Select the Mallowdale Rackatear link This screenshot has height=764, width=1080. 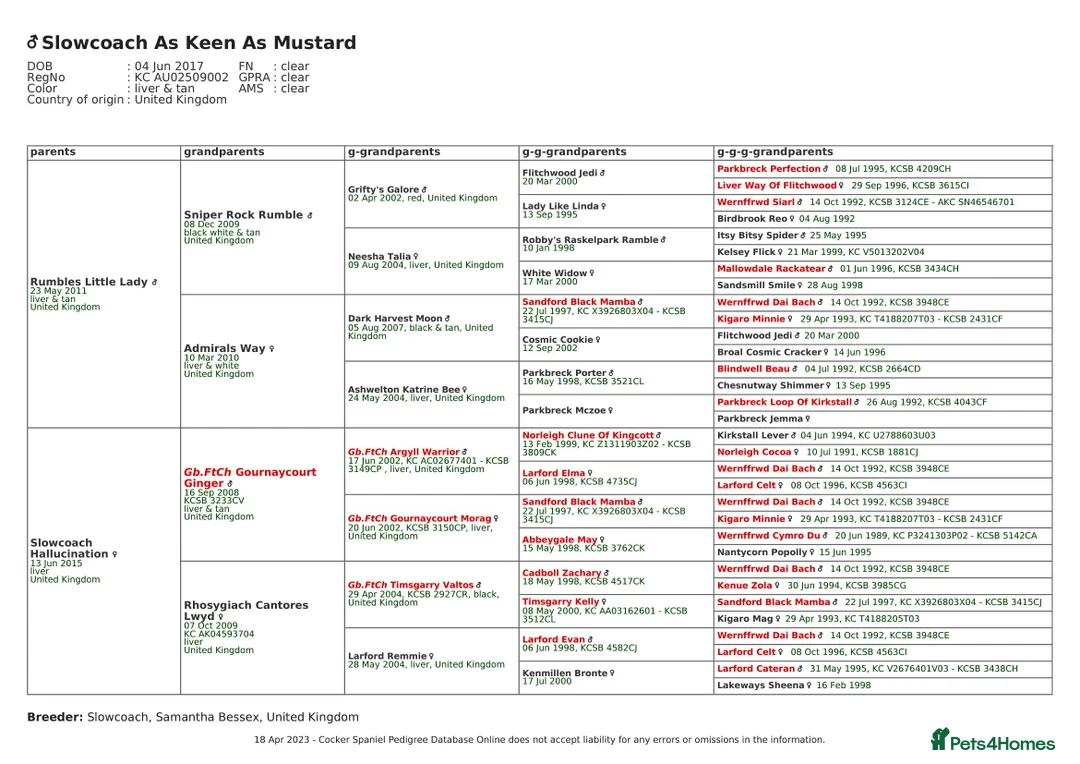[x=770, y=269]
